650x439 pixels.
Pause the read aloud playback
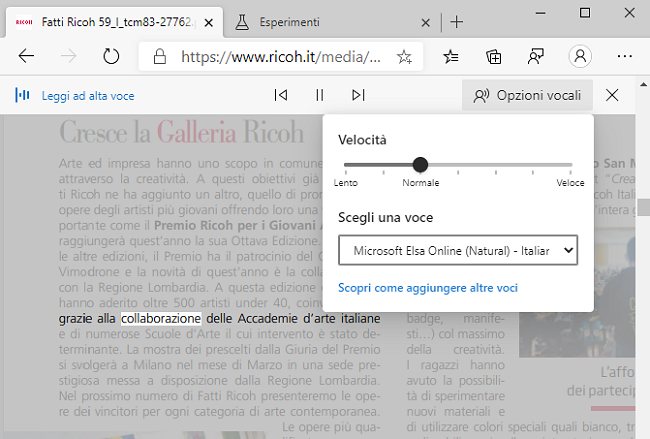coord(320,95)
